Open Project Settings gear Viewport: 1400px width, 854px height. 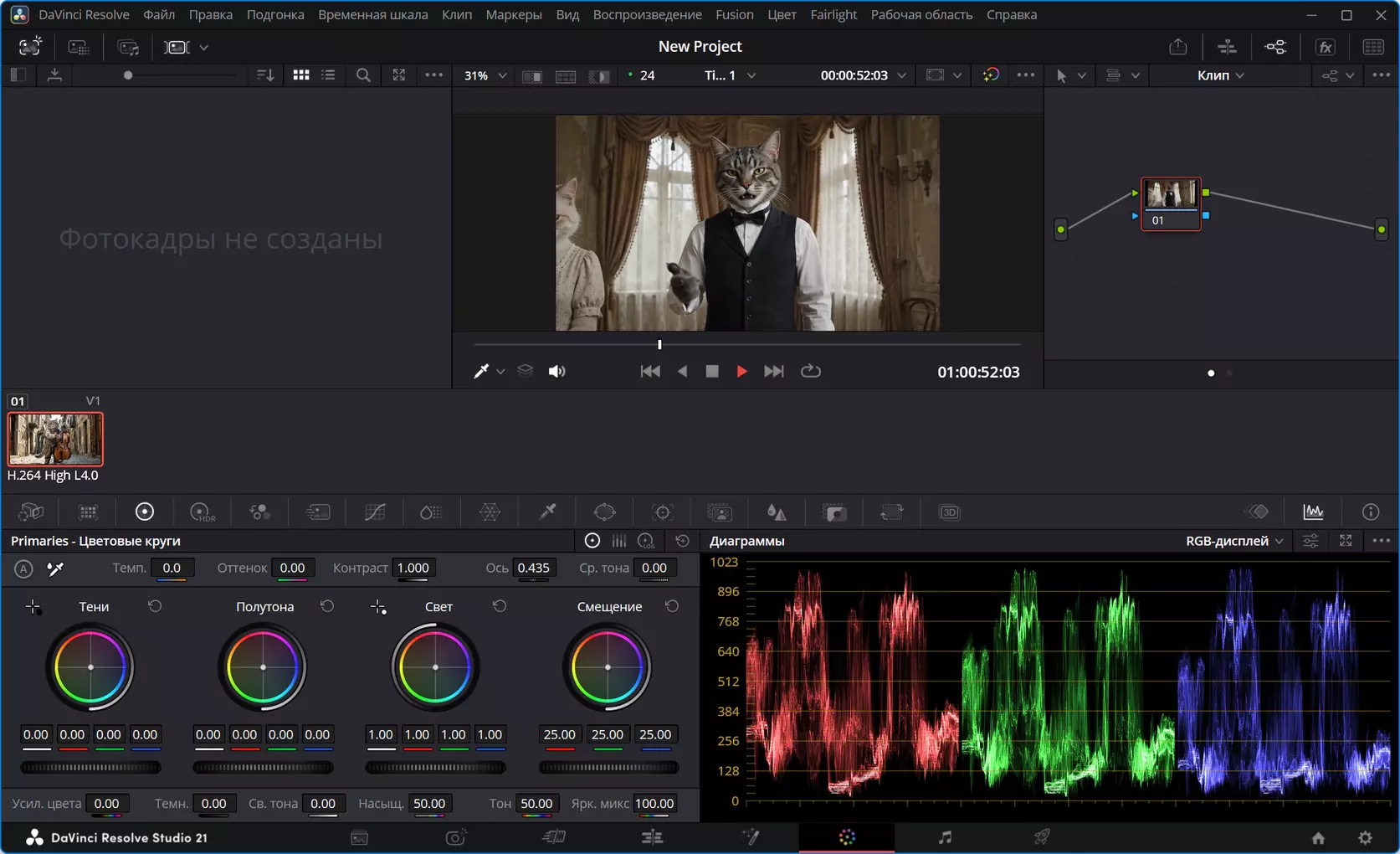point(1365,838)
